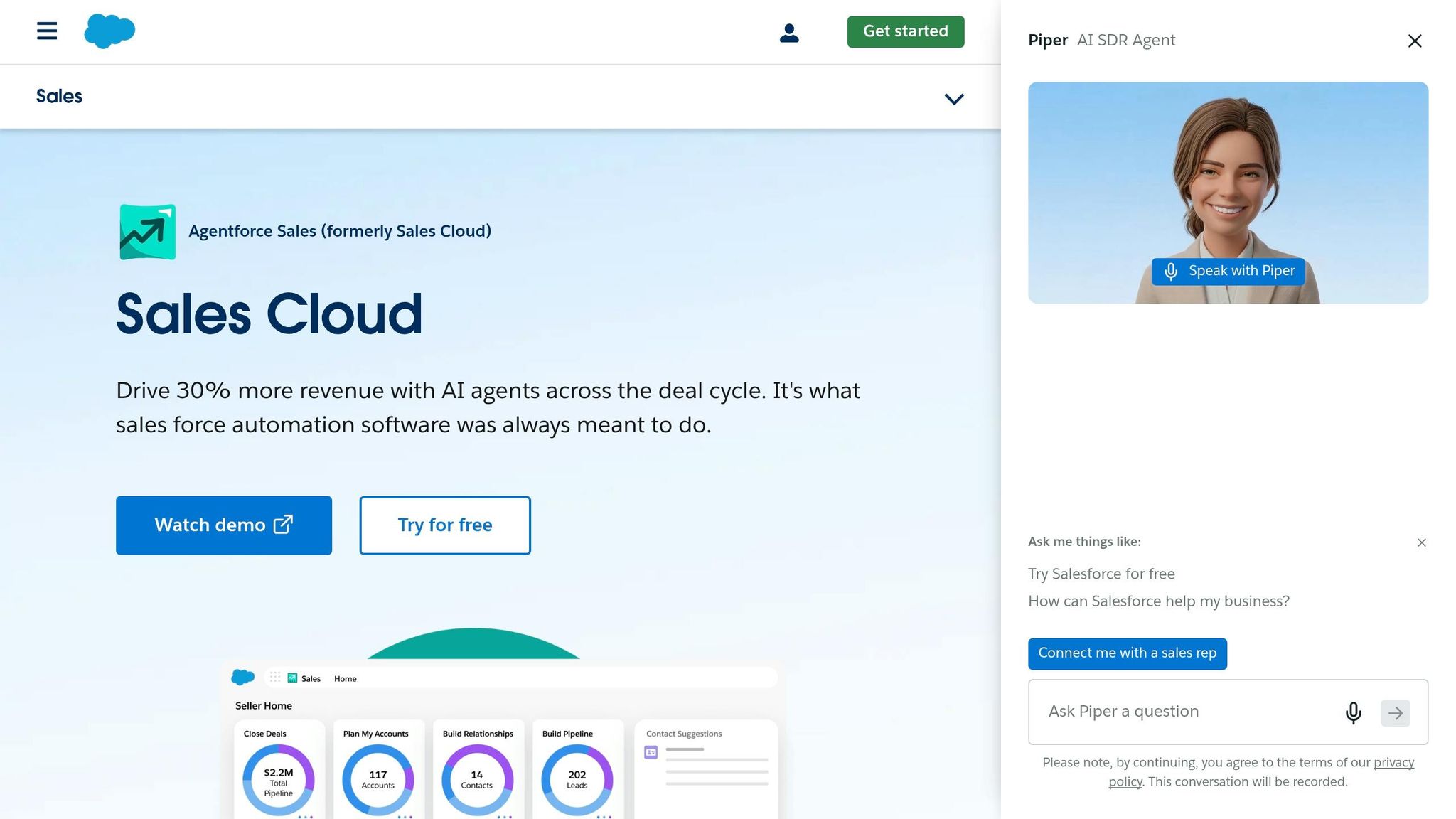Image resolution: width=1456 pixels, height=819 pixels.
Task: Click the Piper avatar image
Action: coord(1228,193)
